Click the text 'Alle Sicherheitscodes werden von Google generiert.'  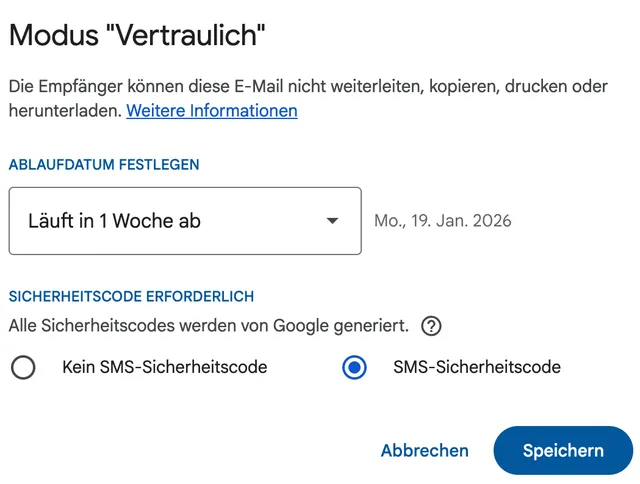(208, 326)
